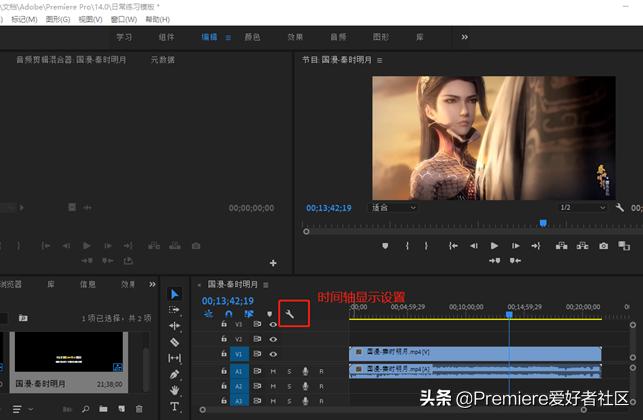Open Find search in Project panel
This screenshot has height=420, width=643.
coord(85,409)
